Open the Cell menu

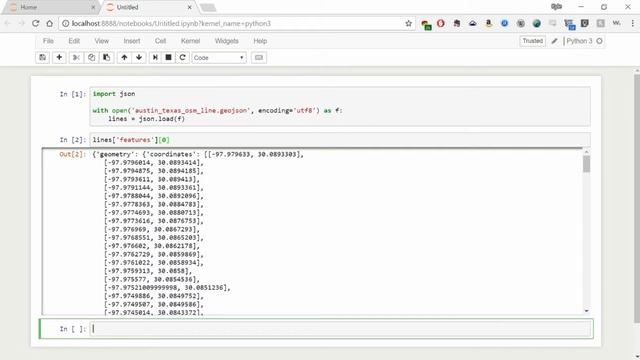coord(160,41)
